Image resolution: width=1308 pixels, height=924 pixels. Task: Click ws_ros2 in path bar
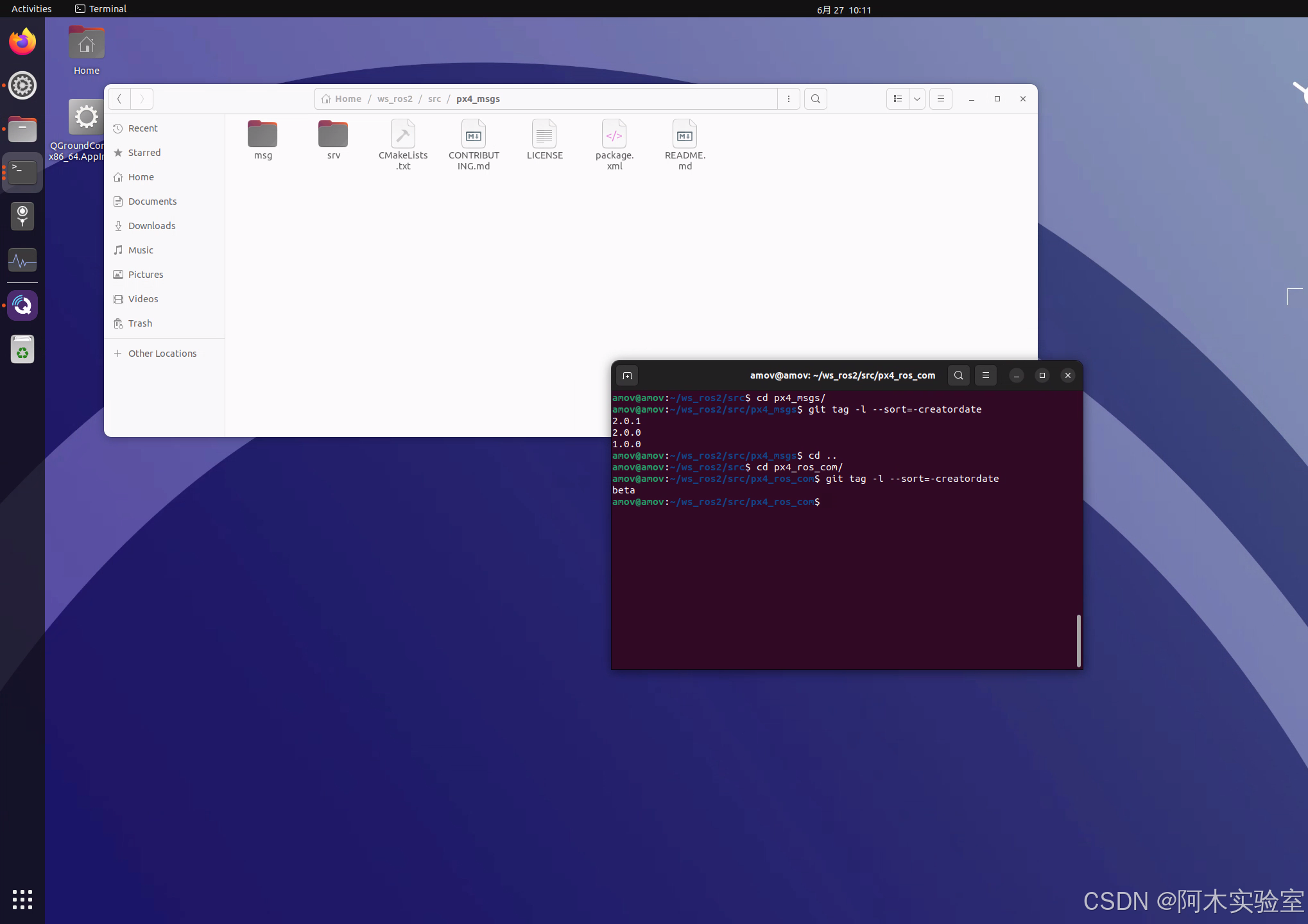coord(395,99)
